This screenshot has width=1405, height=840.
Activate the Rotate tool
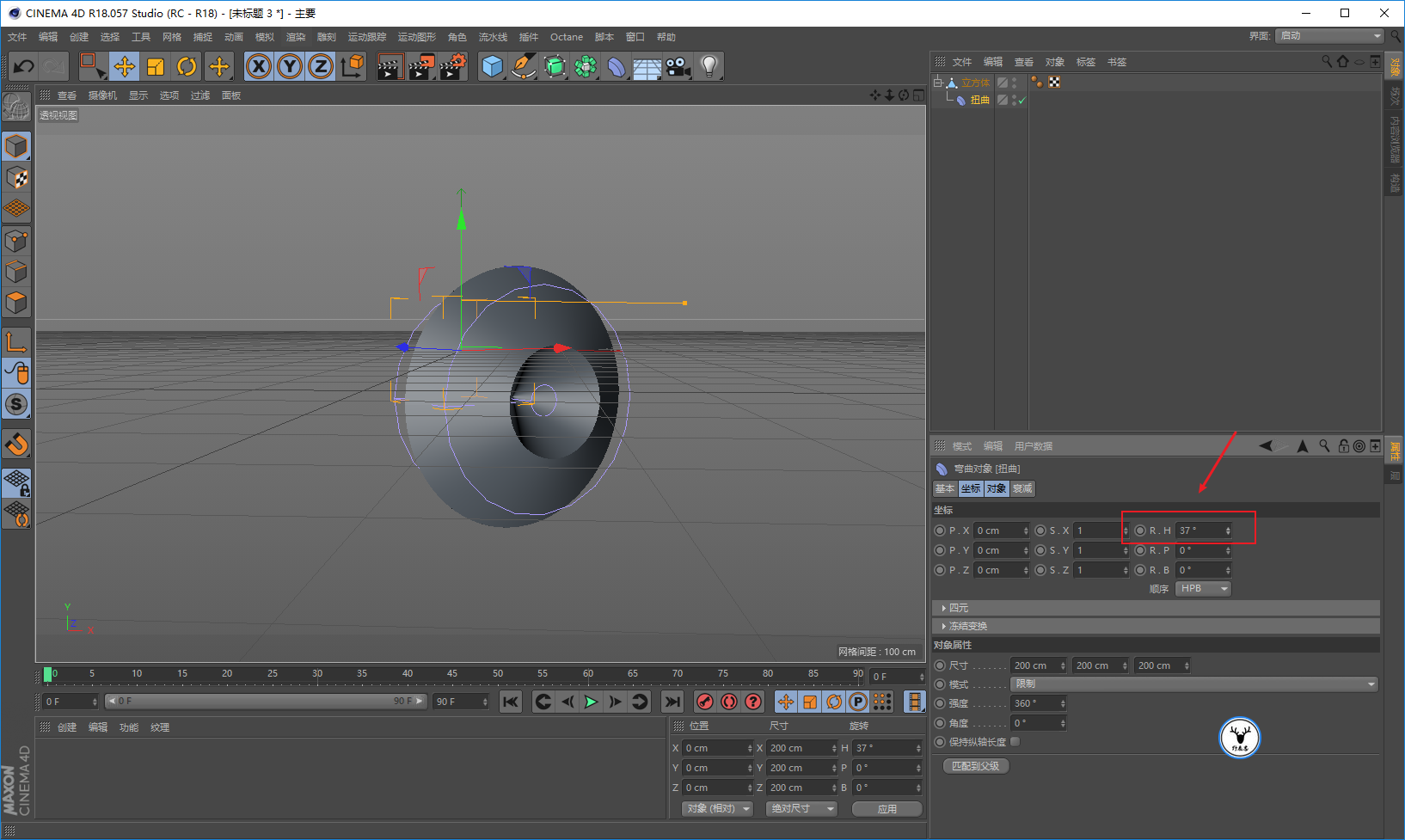click(187, 66)
